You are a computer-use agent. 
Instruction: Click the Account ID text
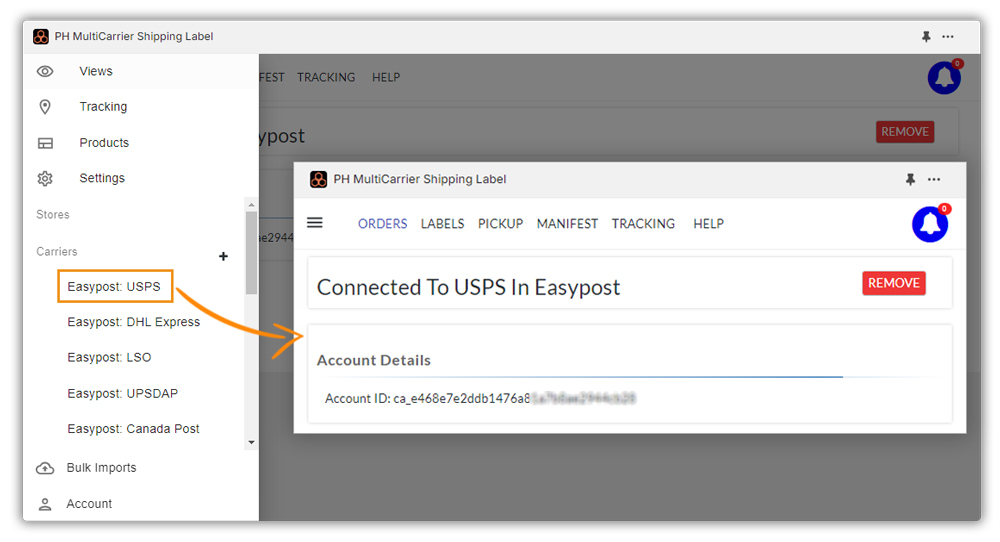(x=480, y=399)
